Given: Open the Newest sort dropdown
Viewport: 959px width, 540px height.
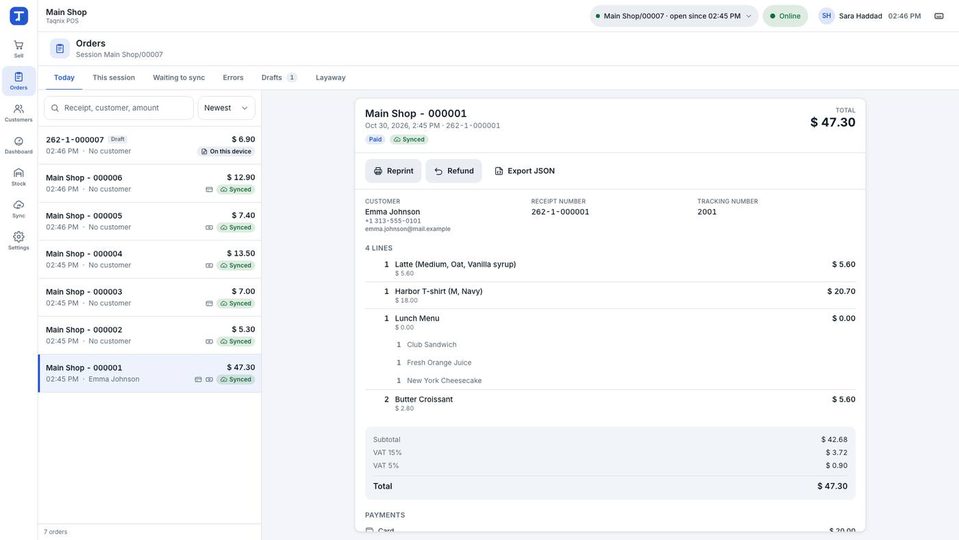Looking at the screenshot, I should (x=226, y=108).
